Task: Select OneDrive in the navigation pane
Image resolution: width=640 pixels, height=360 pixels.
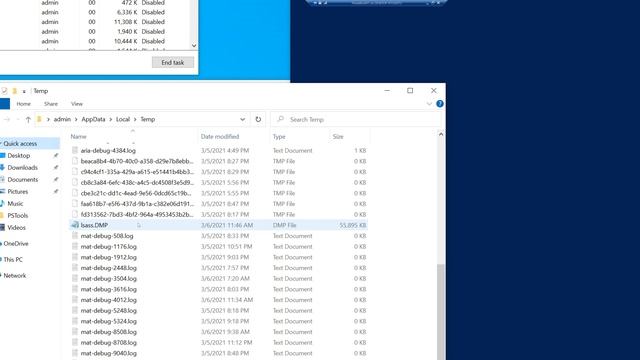Action: pyautogui.click(x=16, y=243)
